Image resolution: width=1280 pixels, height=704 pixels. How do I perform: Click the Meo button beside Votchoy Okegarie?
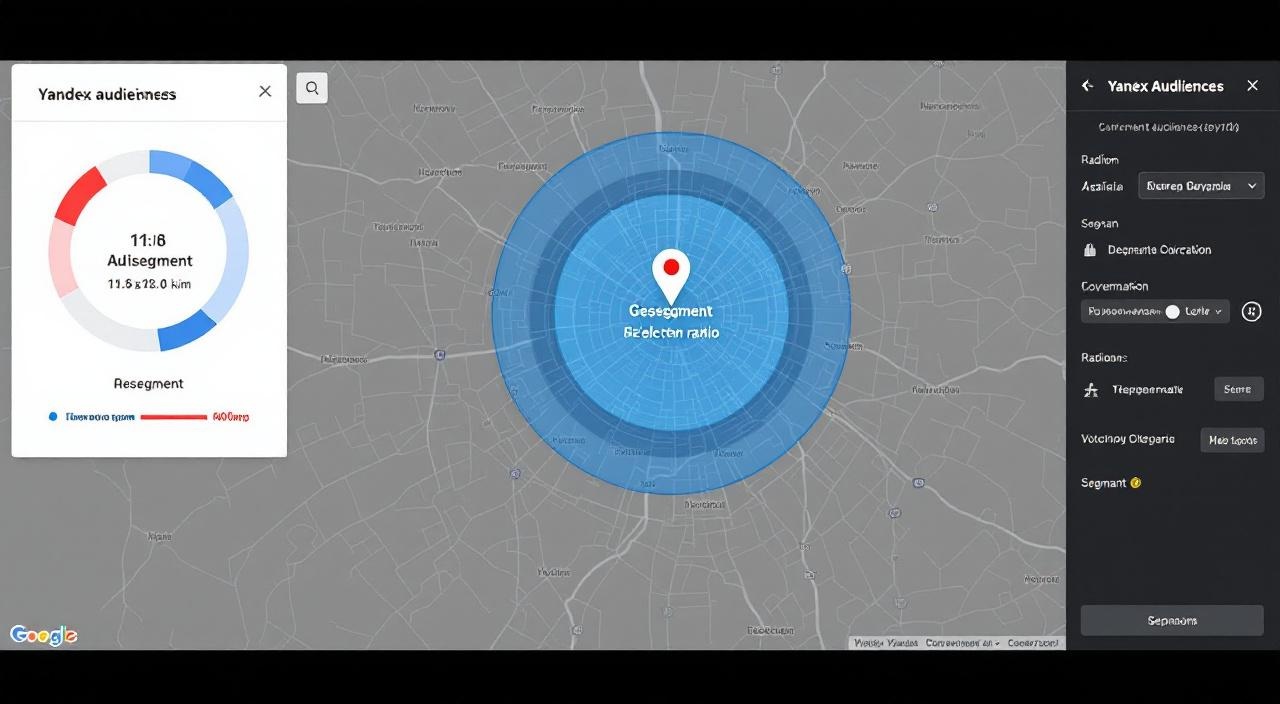tap(1232, 440)
